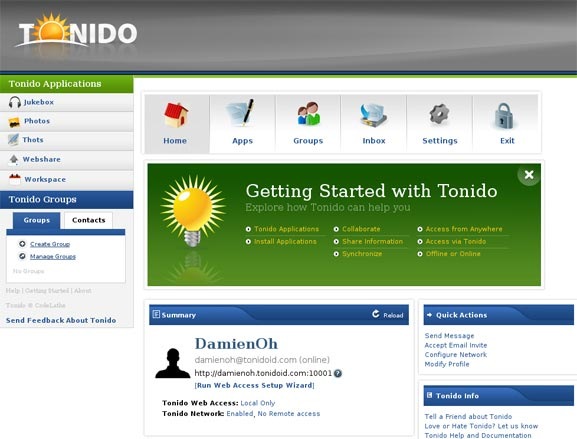
Task: Launch the Thots app
Action: pyautogui.click(x=67, y=140)
